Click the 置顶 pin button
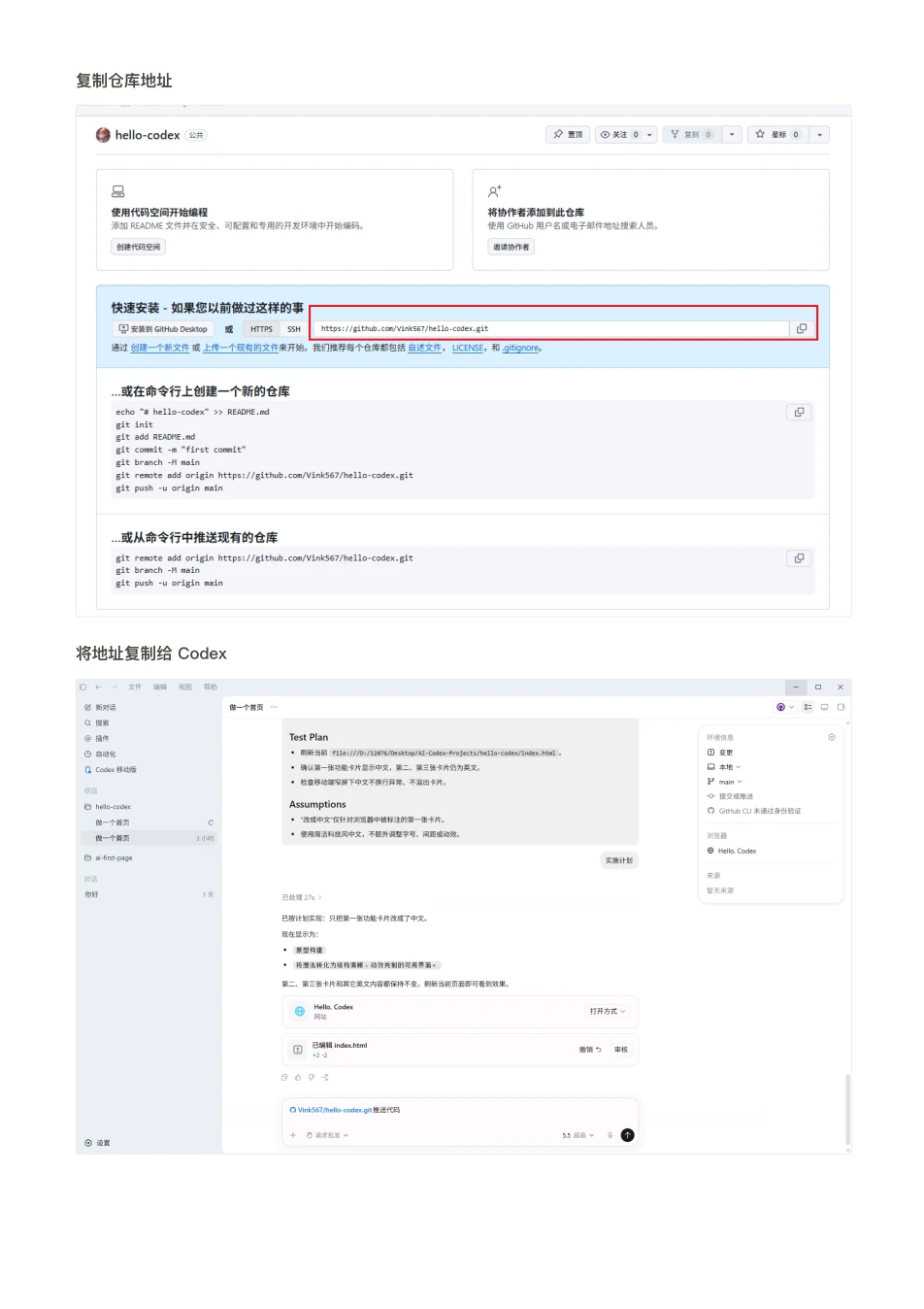 [x=568, y=134]
